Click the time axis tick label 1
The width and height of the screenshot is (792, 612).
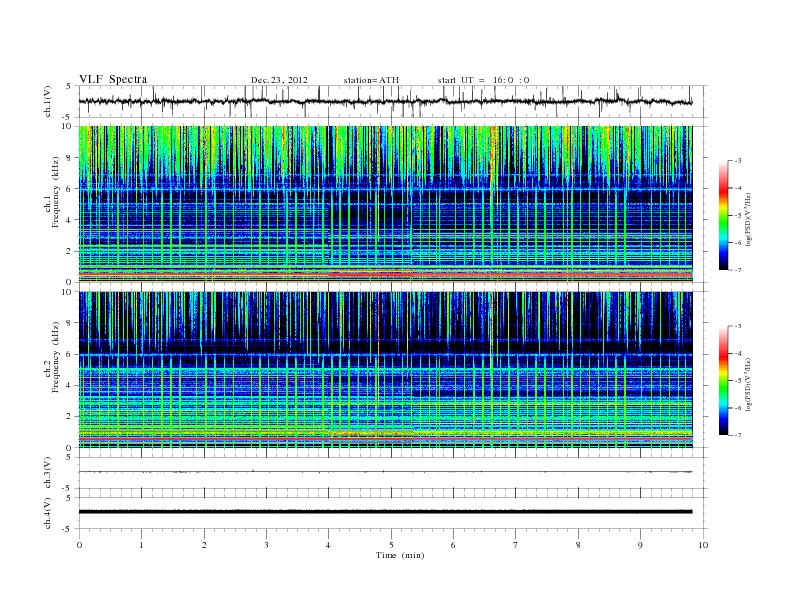pyautogui.click(x=141, y=545)
